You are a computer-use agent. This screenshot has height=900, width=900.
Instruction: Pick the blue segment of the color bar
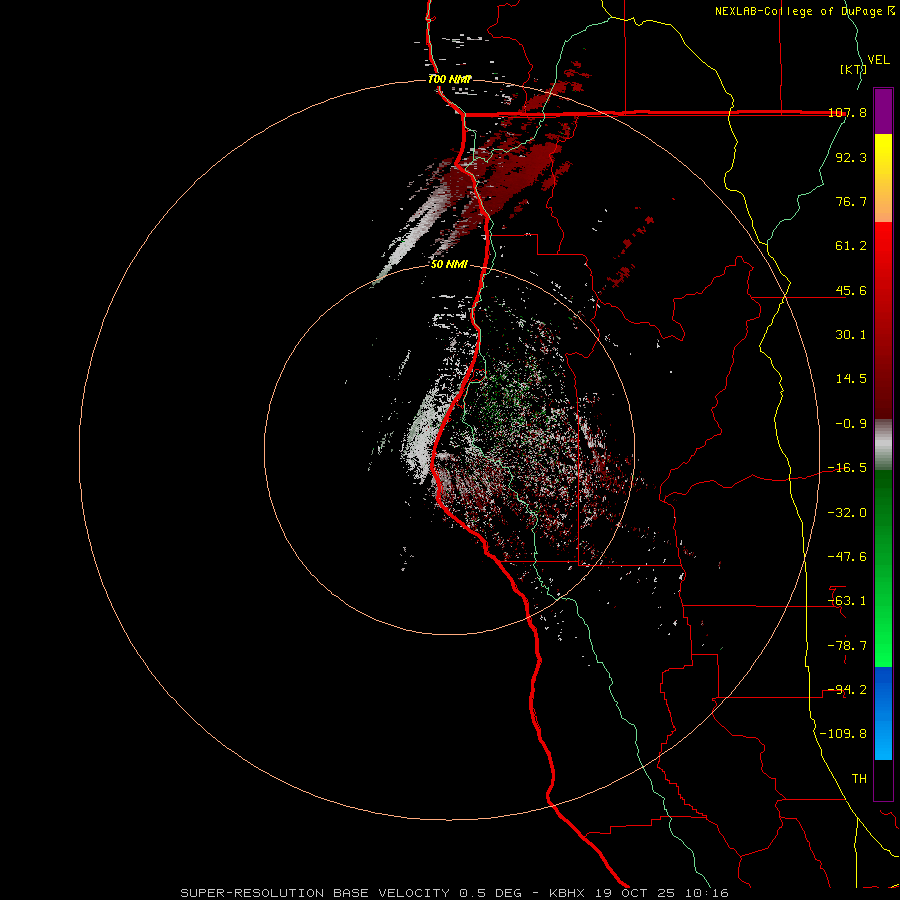[x=883, y=713]
